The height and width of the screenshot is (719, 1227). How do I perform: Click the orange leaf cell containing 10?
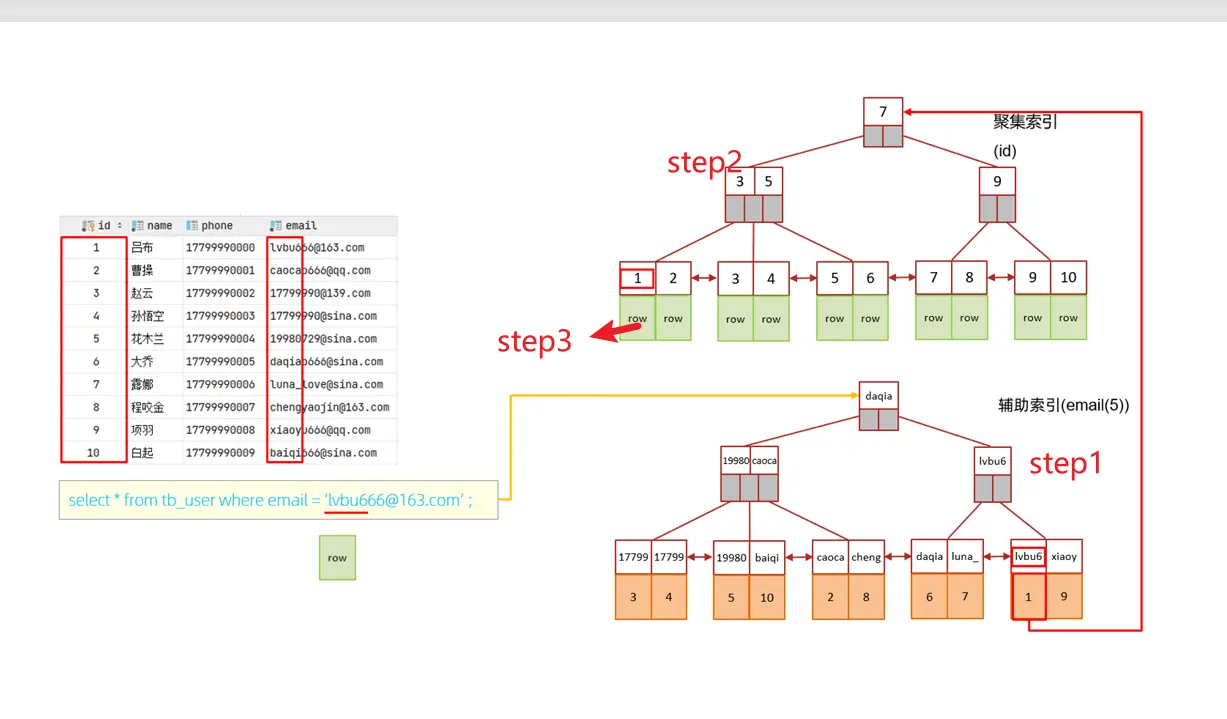(x=766, y=598)
